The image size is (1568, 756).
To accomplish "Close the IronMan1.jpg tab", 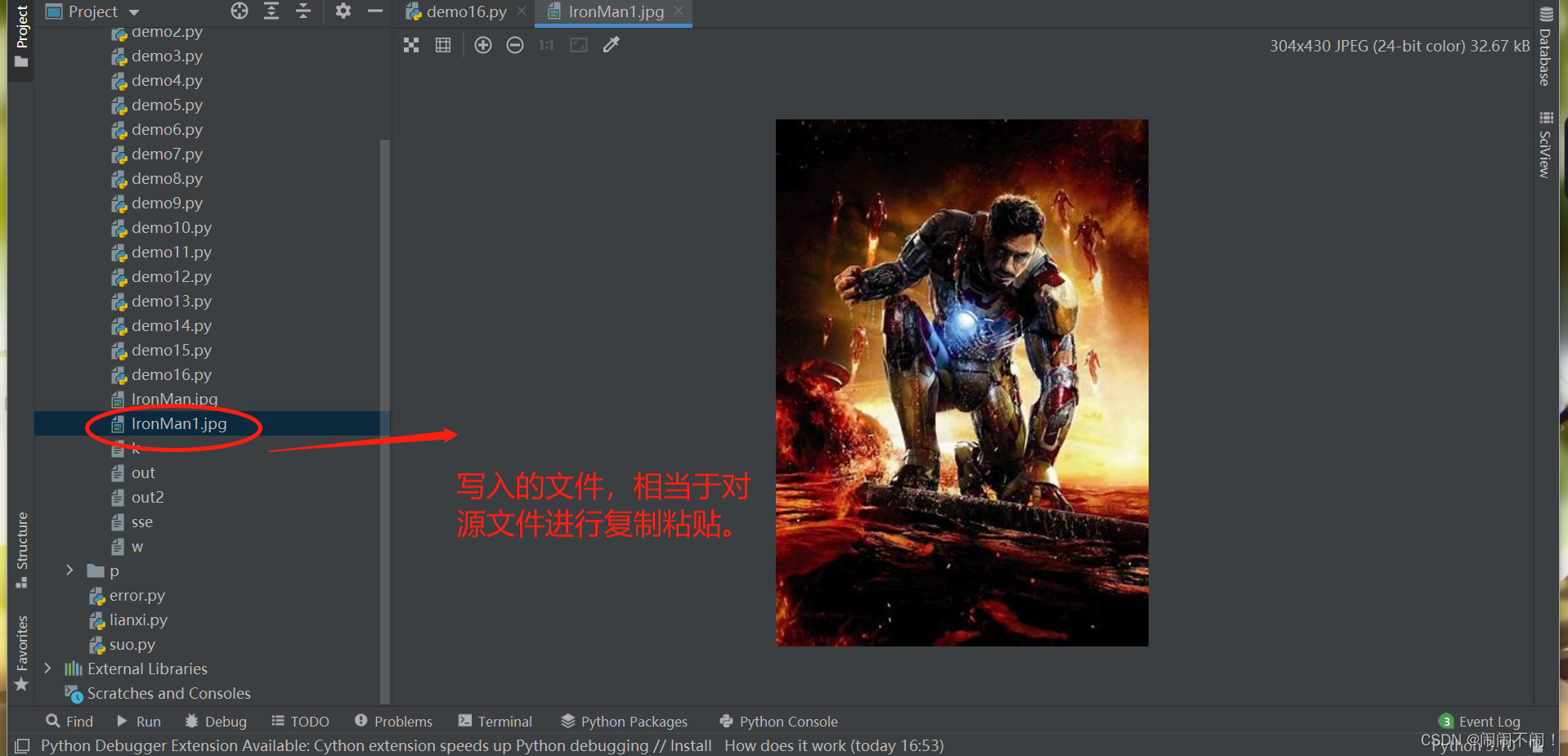I will click(x=679, y=11).
